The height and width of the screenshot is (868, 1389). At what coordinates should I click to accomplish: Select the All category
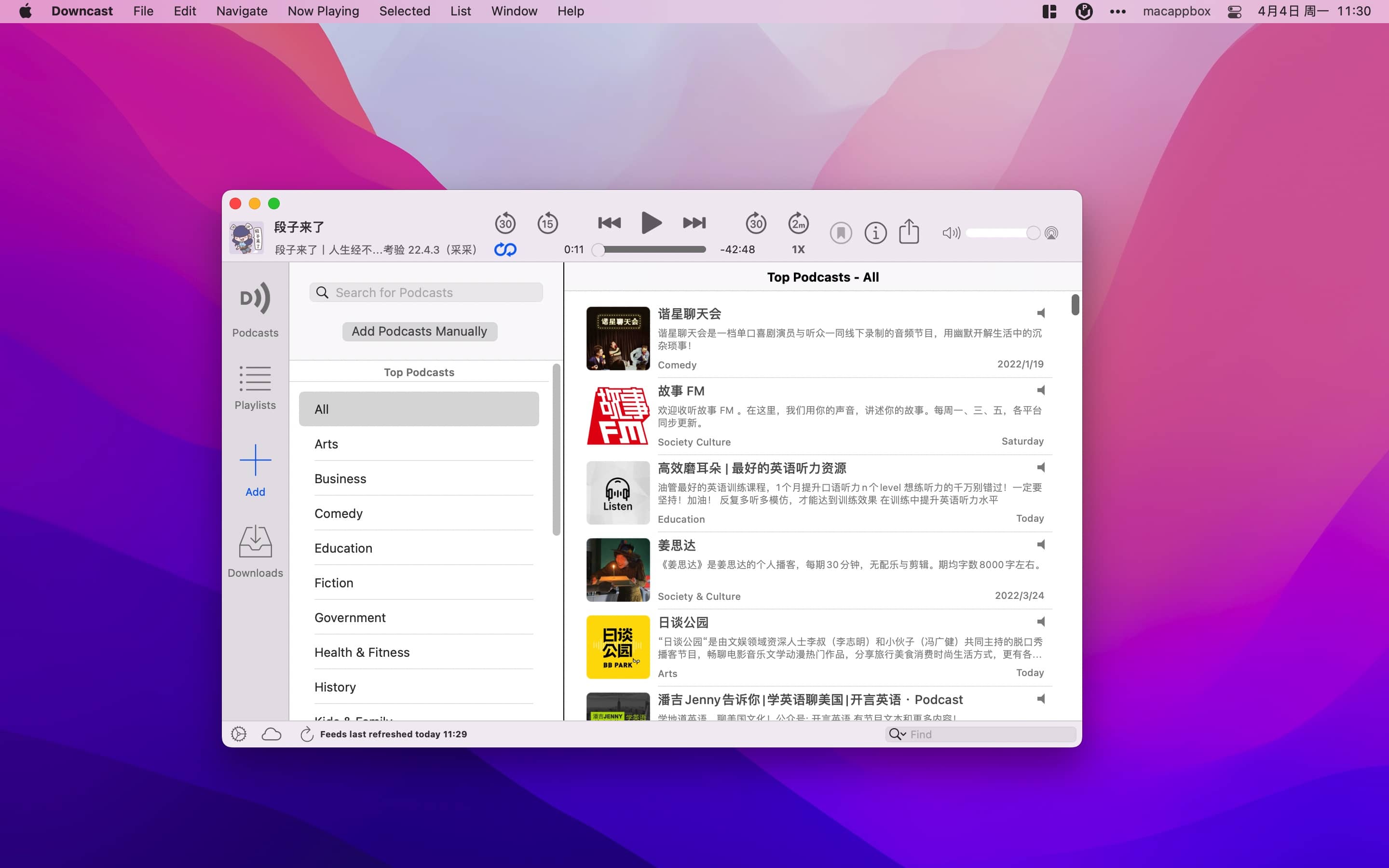coord(419,409)
